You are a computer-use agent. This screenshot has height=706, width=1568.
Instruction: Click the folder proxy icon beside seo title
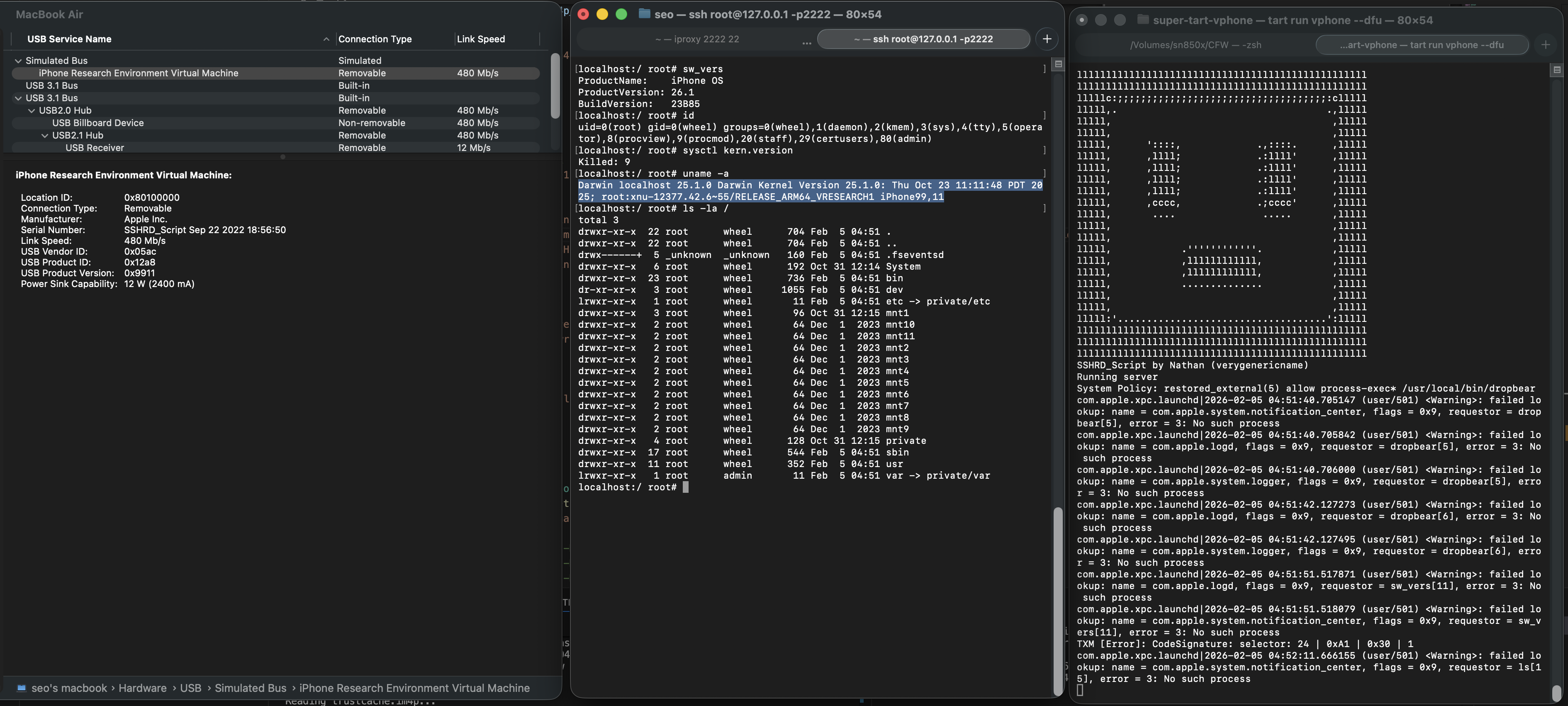[x=644, y=14]
